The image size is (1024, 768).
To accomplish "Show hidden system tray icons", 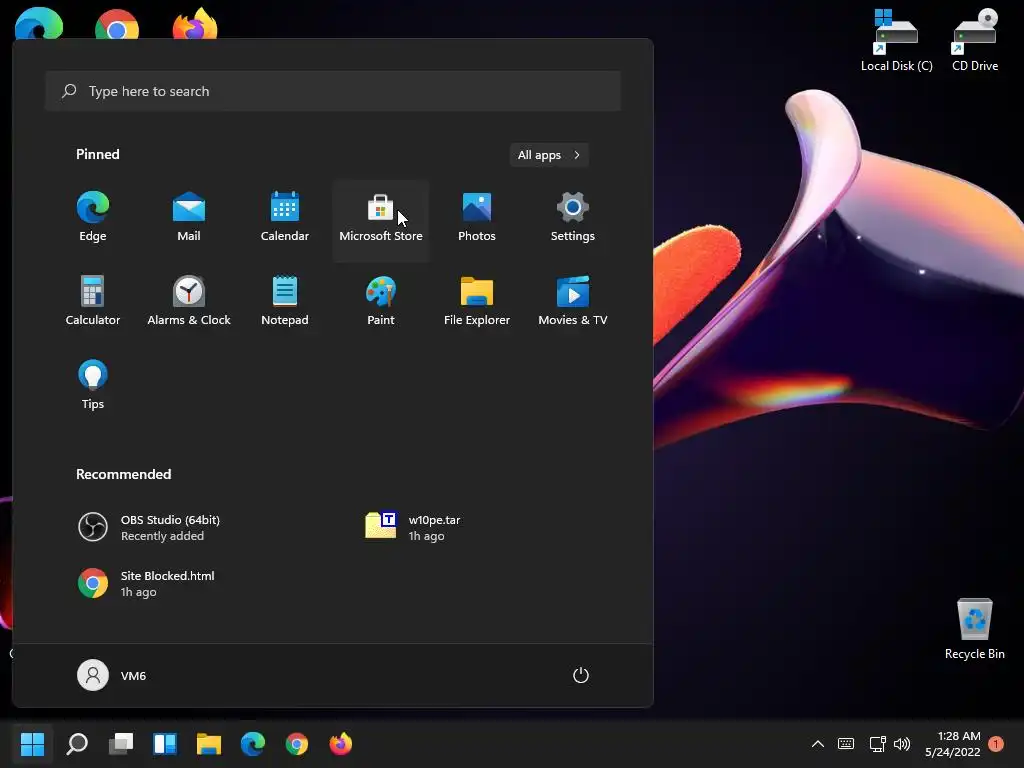I will (x=818, y=744).
